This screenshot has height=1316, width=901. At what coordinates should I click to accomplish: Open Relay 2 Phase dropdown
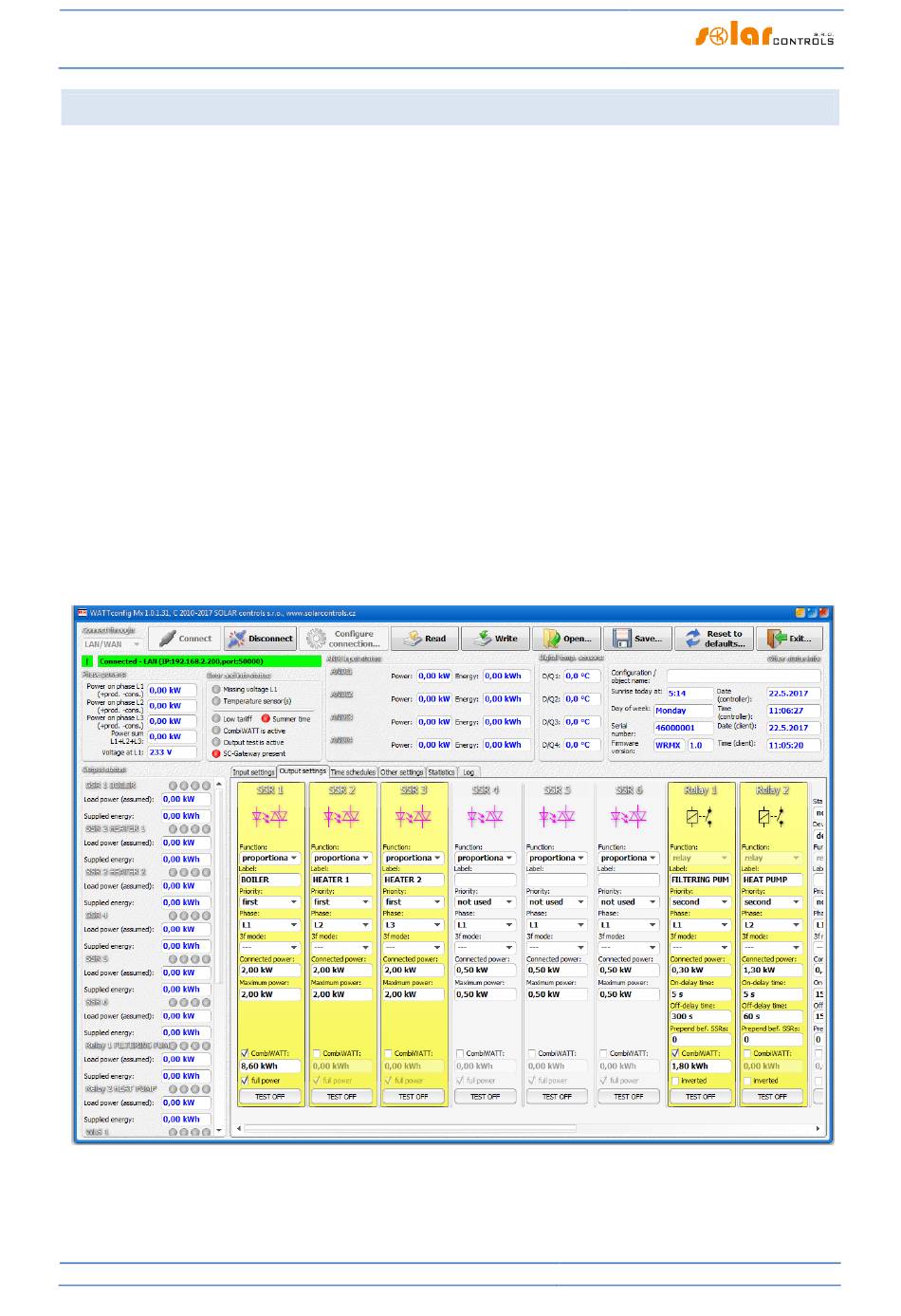772,925
